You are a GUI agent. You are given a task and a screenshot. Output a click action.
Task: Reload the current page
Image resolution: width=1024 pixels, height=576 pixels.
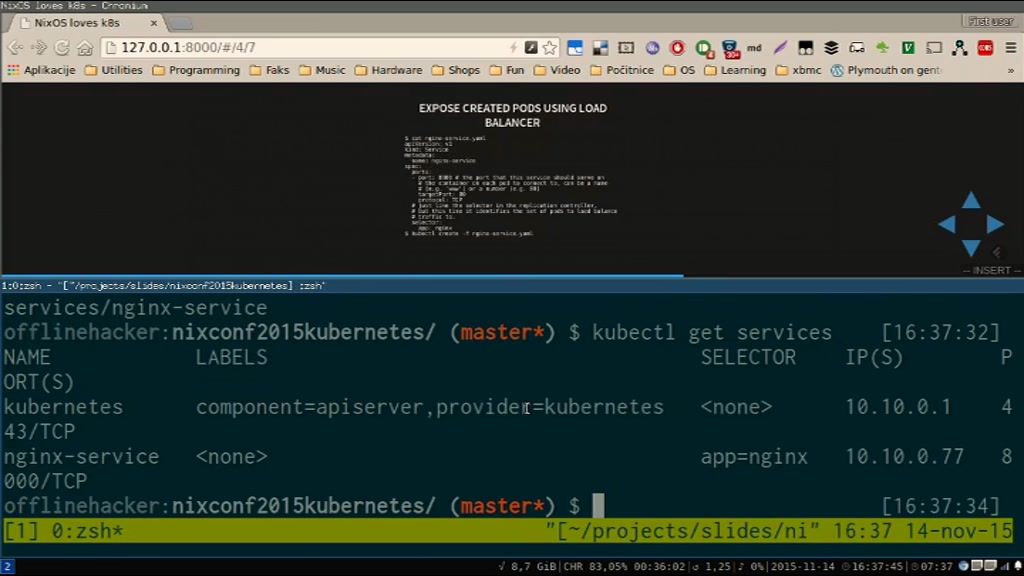[62, 47]
